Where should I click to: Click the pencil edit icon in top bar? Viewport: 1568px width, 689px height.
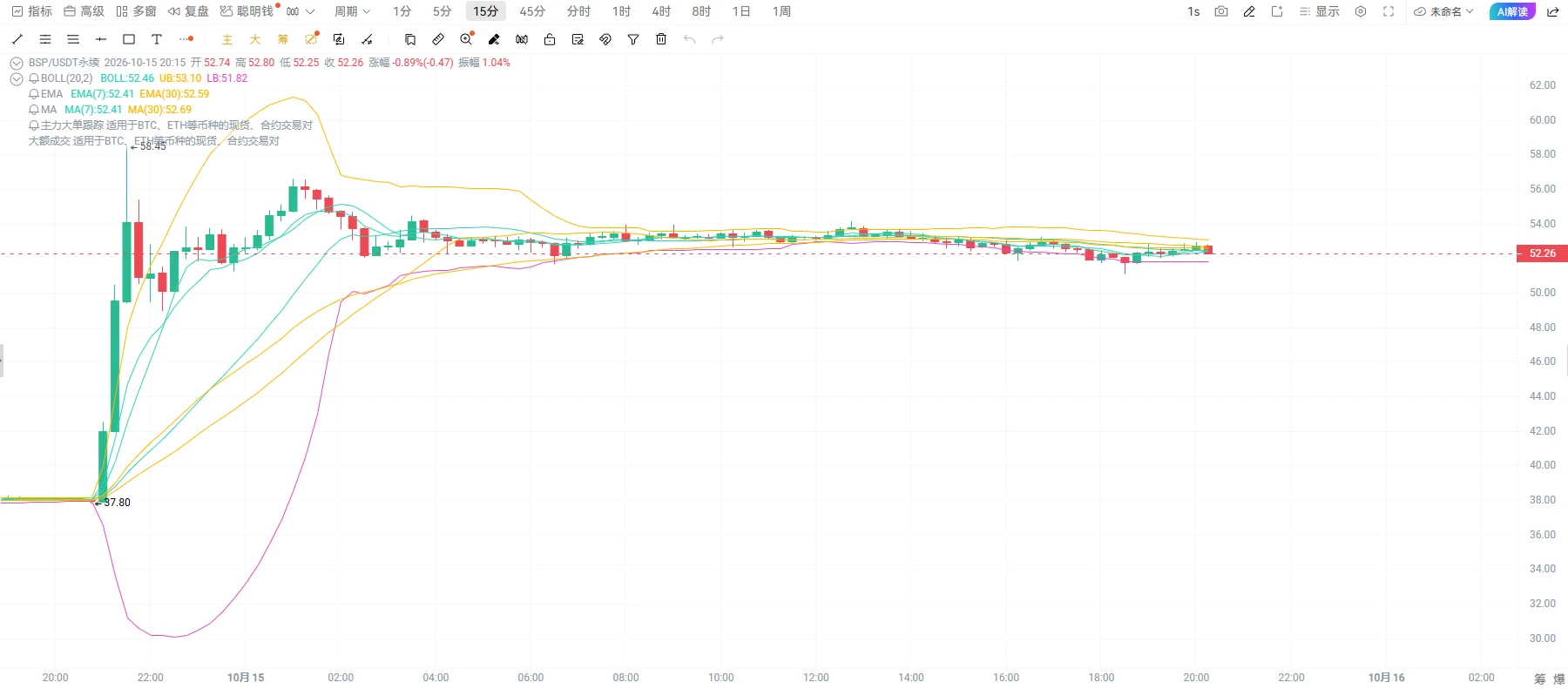[1249, 11]
